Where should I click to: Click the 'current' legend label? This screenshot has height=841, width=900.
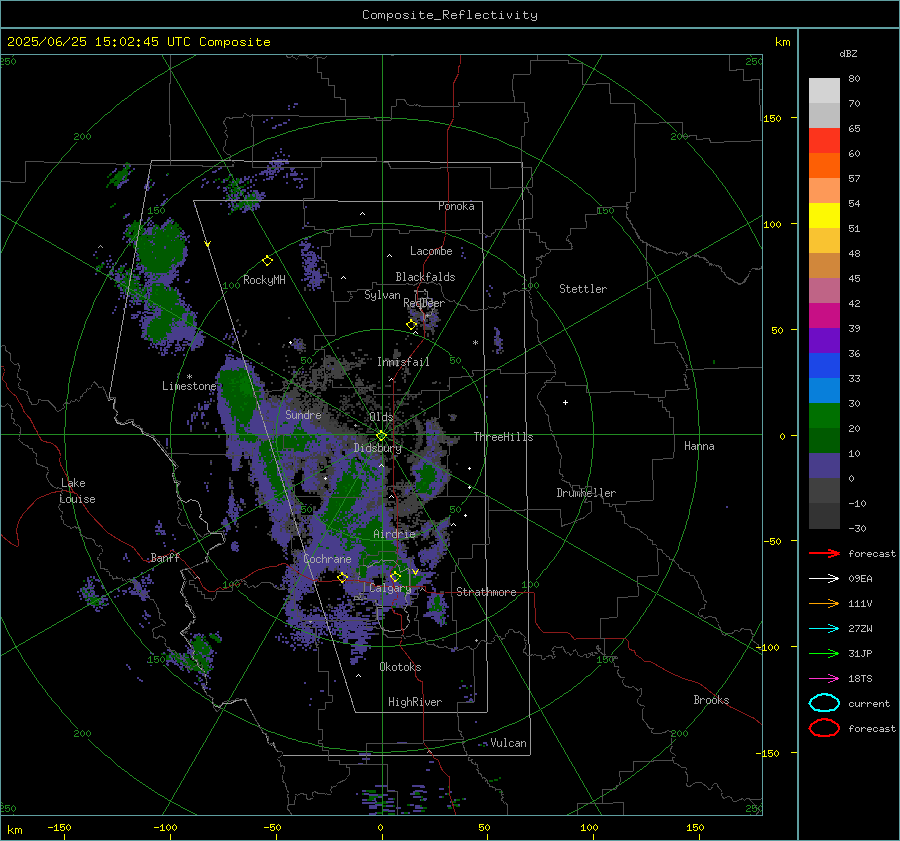pyautogui.click(x=869, y=703)
